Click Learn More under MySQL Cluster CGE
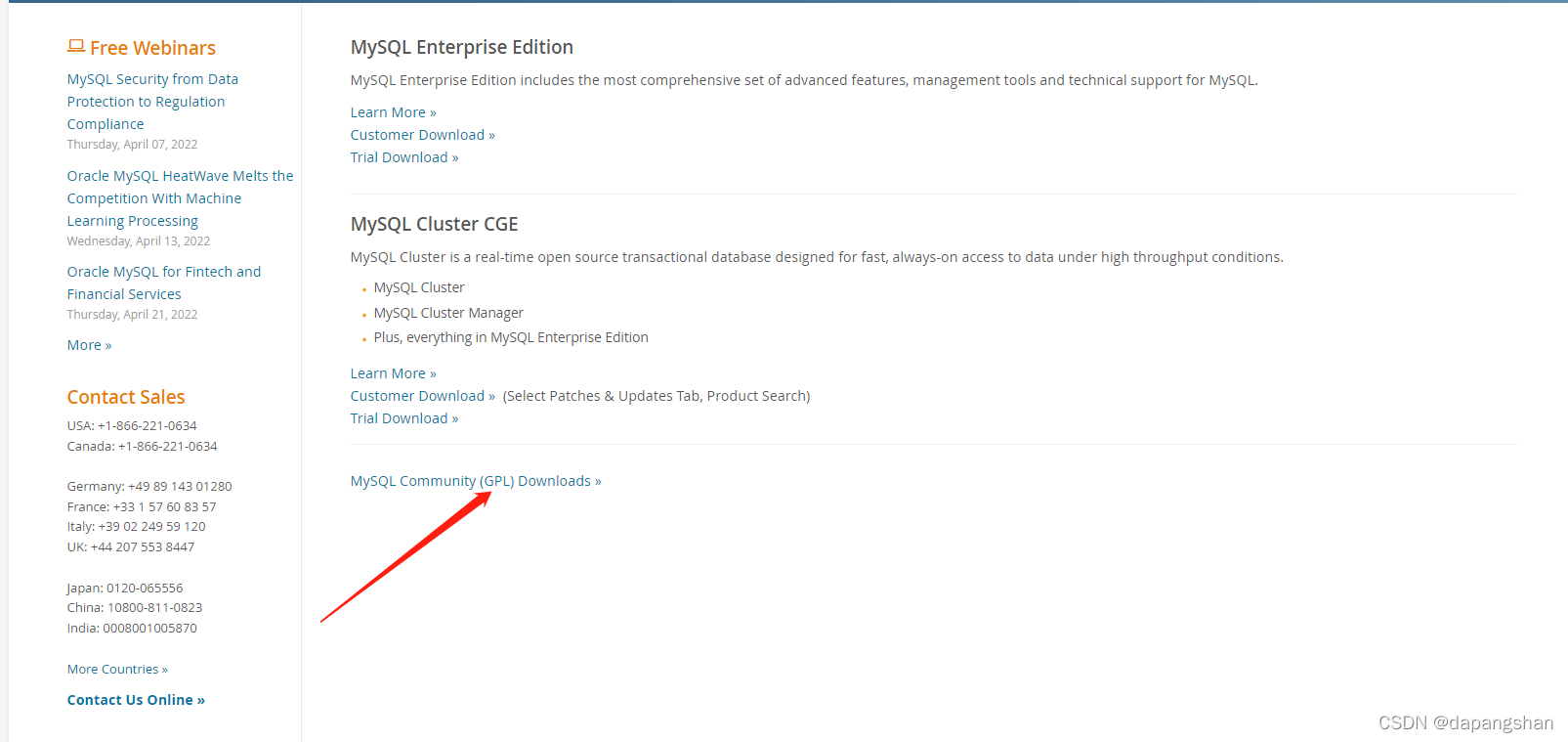 coord(394,373)
